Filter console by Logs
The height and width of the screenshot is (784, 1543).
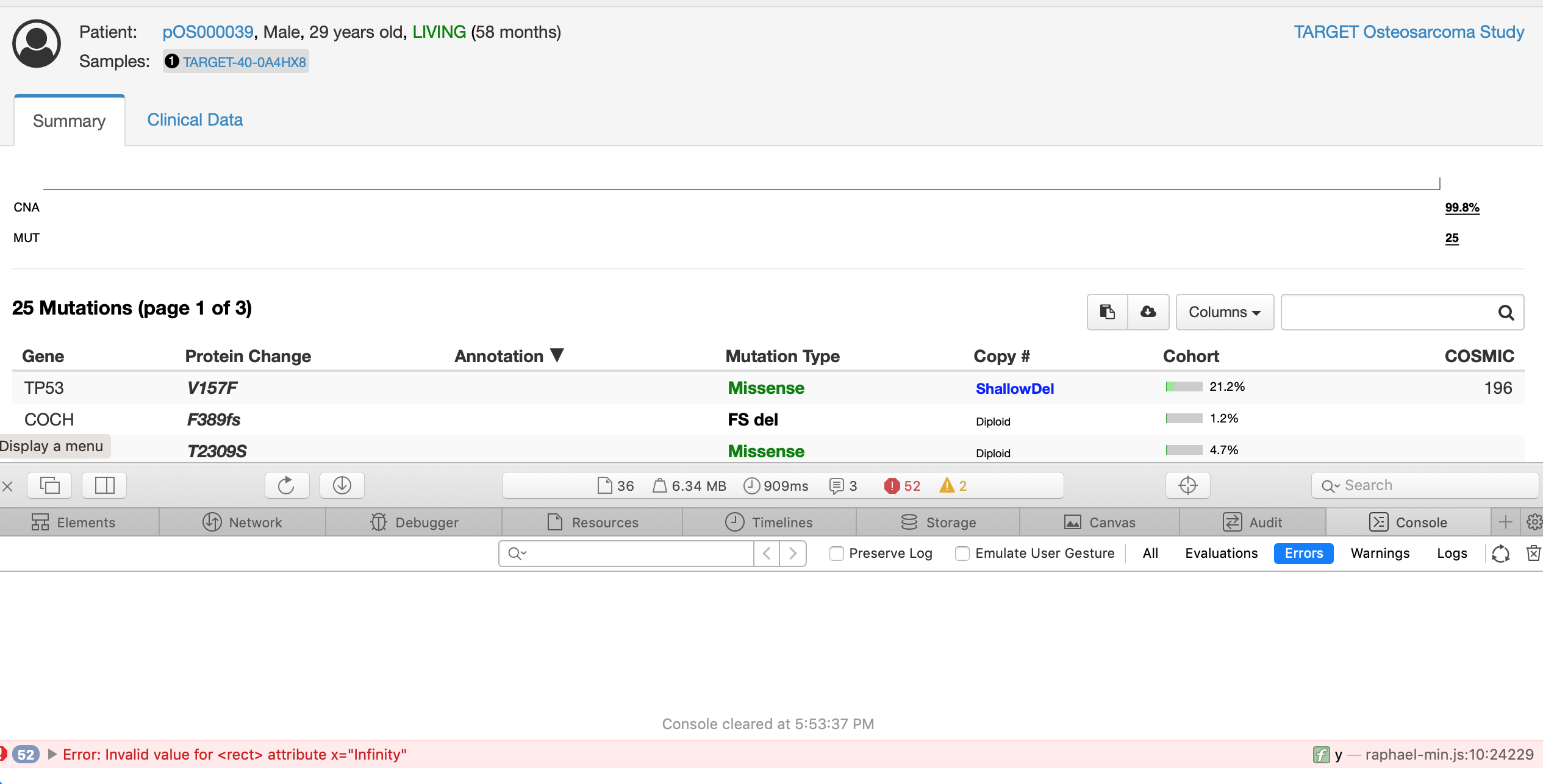coord(1452,553)
